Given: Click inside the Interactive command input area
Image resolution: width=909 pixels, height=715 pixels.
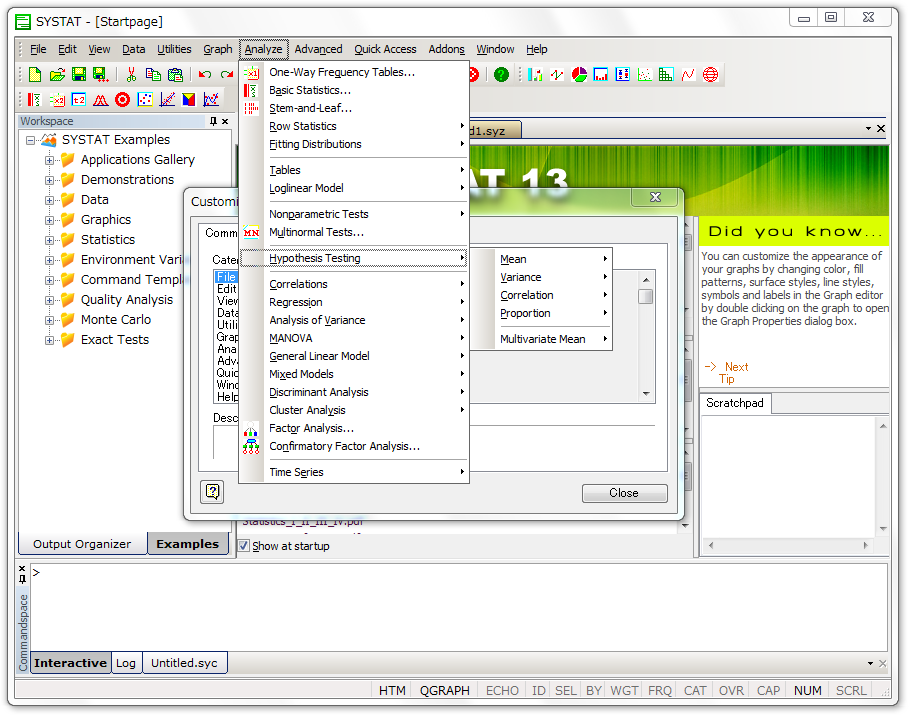Looking at the screenshot, I should [458, 607].
